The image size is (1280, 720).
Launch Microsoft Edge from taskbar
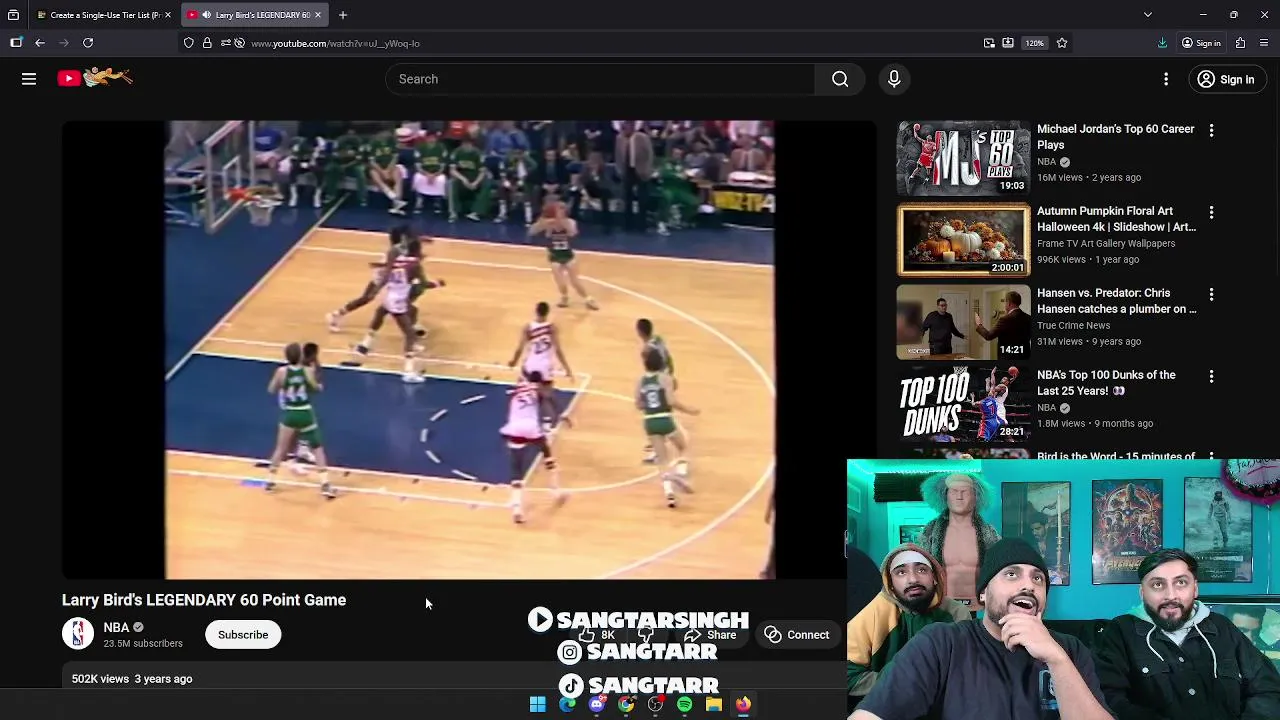567,705
